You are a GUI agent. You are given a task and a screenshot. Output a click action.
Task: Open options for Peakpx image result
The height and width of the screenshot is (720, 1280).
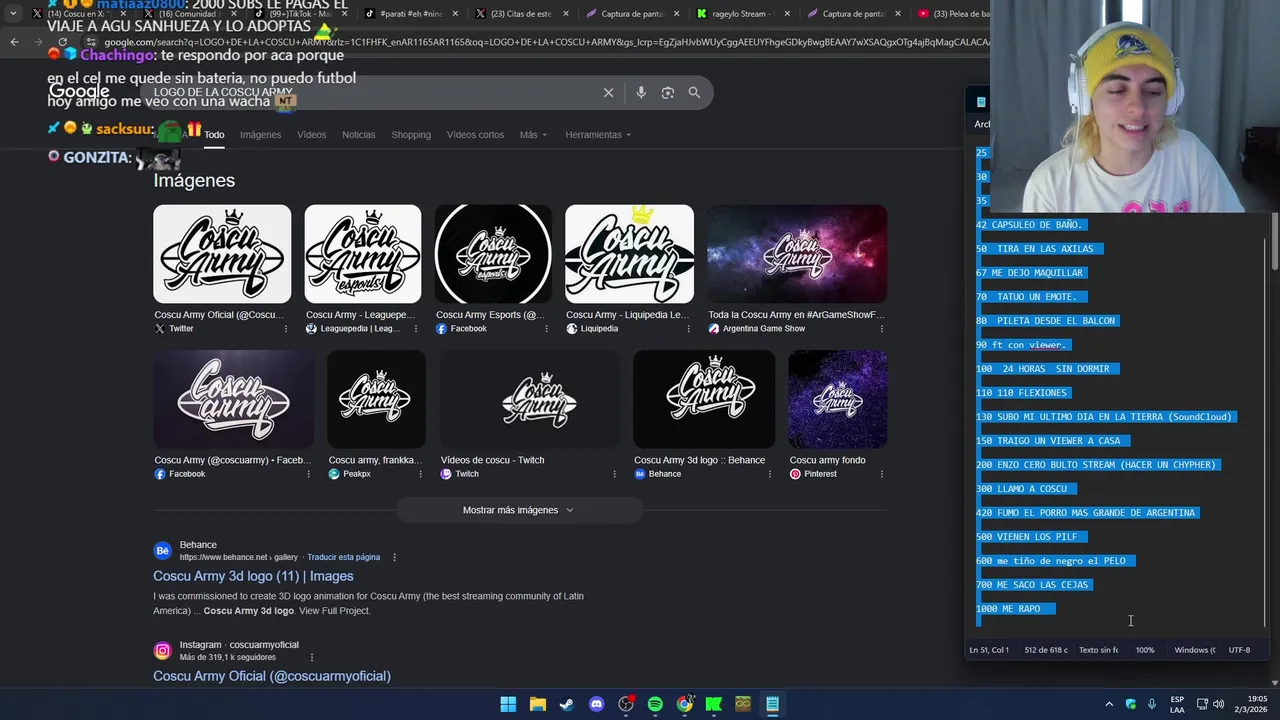point(420,474)
